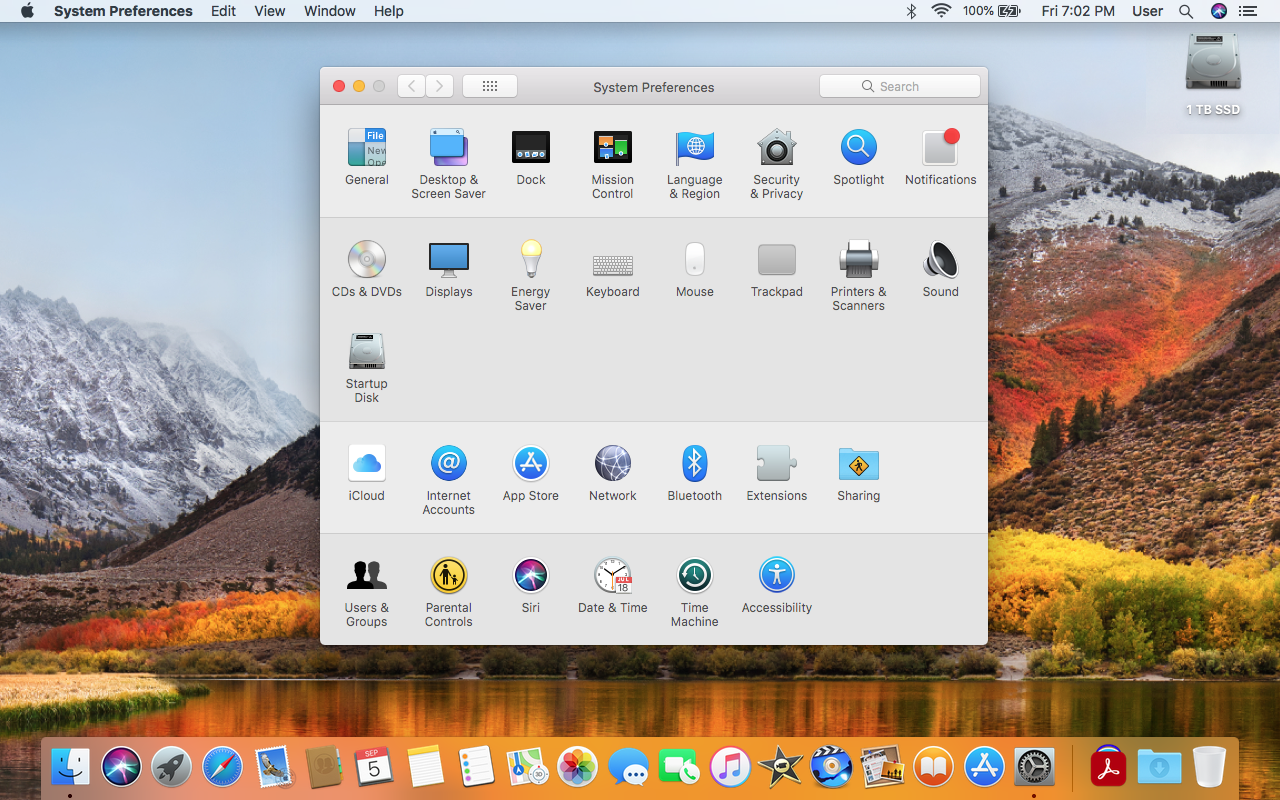Open the Sound preferences pane

941,269
